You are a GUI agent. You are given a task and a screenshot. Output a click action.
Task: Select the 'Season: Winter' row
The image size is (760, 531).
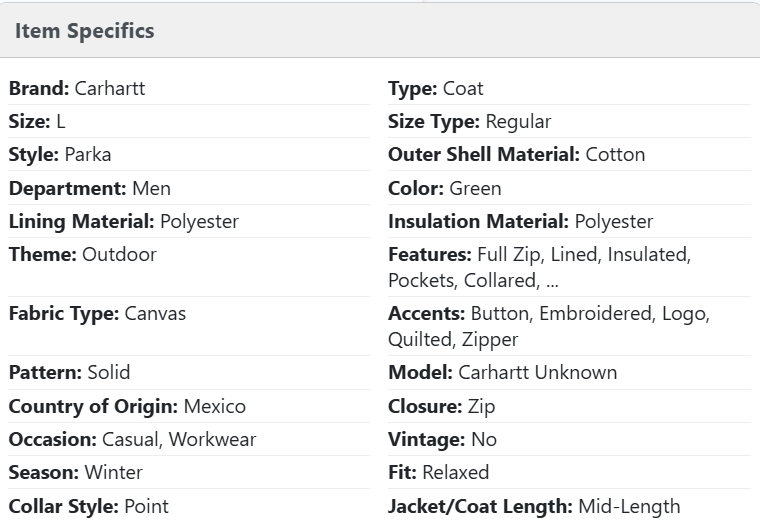(190, 472)
